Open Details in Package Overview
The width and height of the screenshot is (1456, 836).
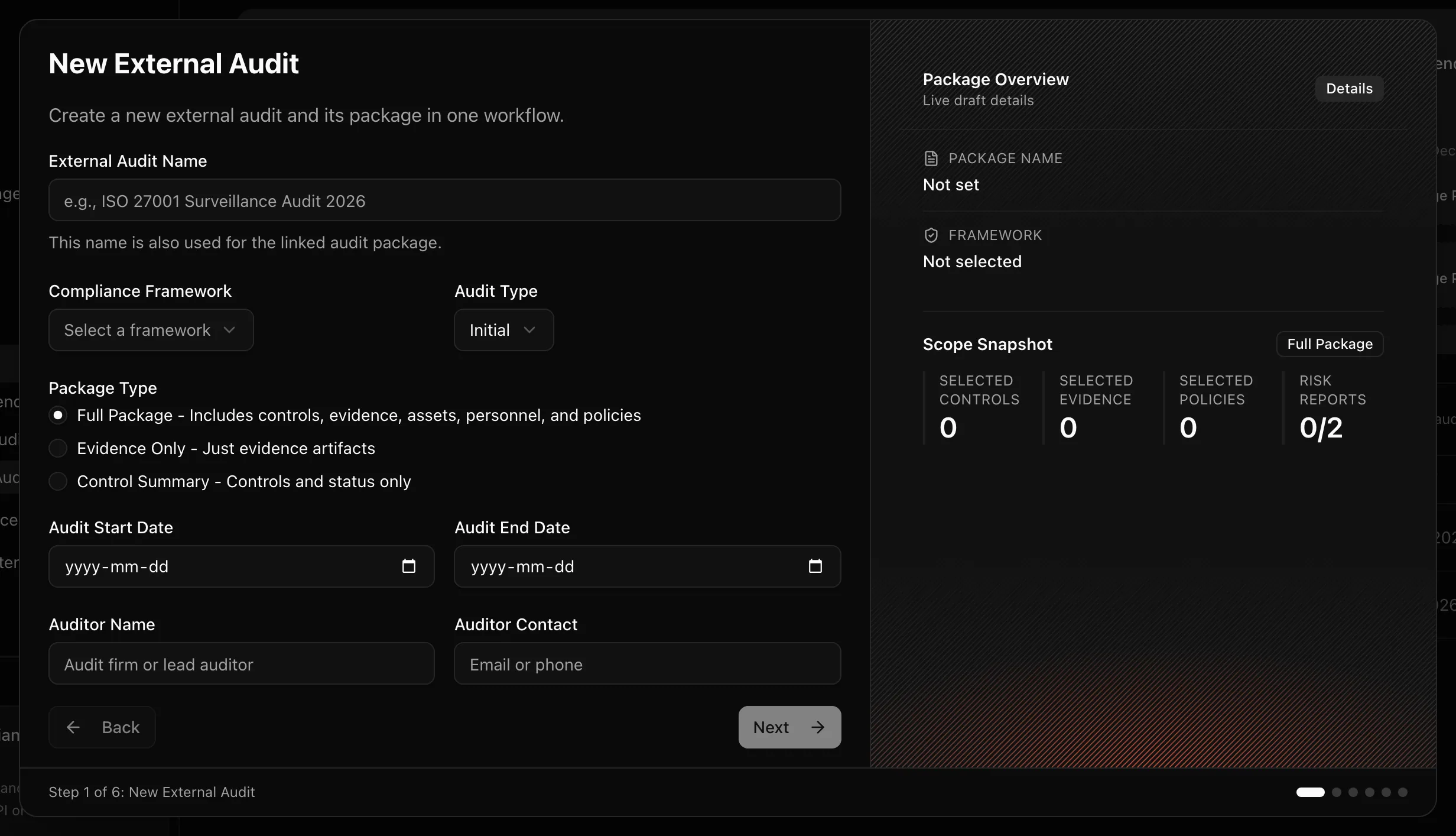pyautogui.click(x=1349, y=89)
